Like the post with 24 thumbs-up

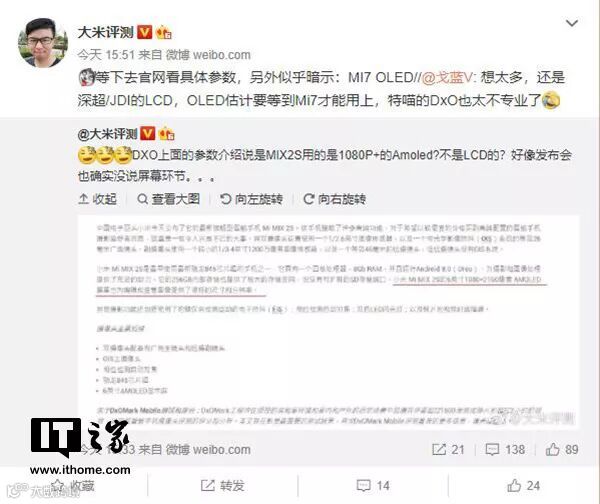click(523, 486)
